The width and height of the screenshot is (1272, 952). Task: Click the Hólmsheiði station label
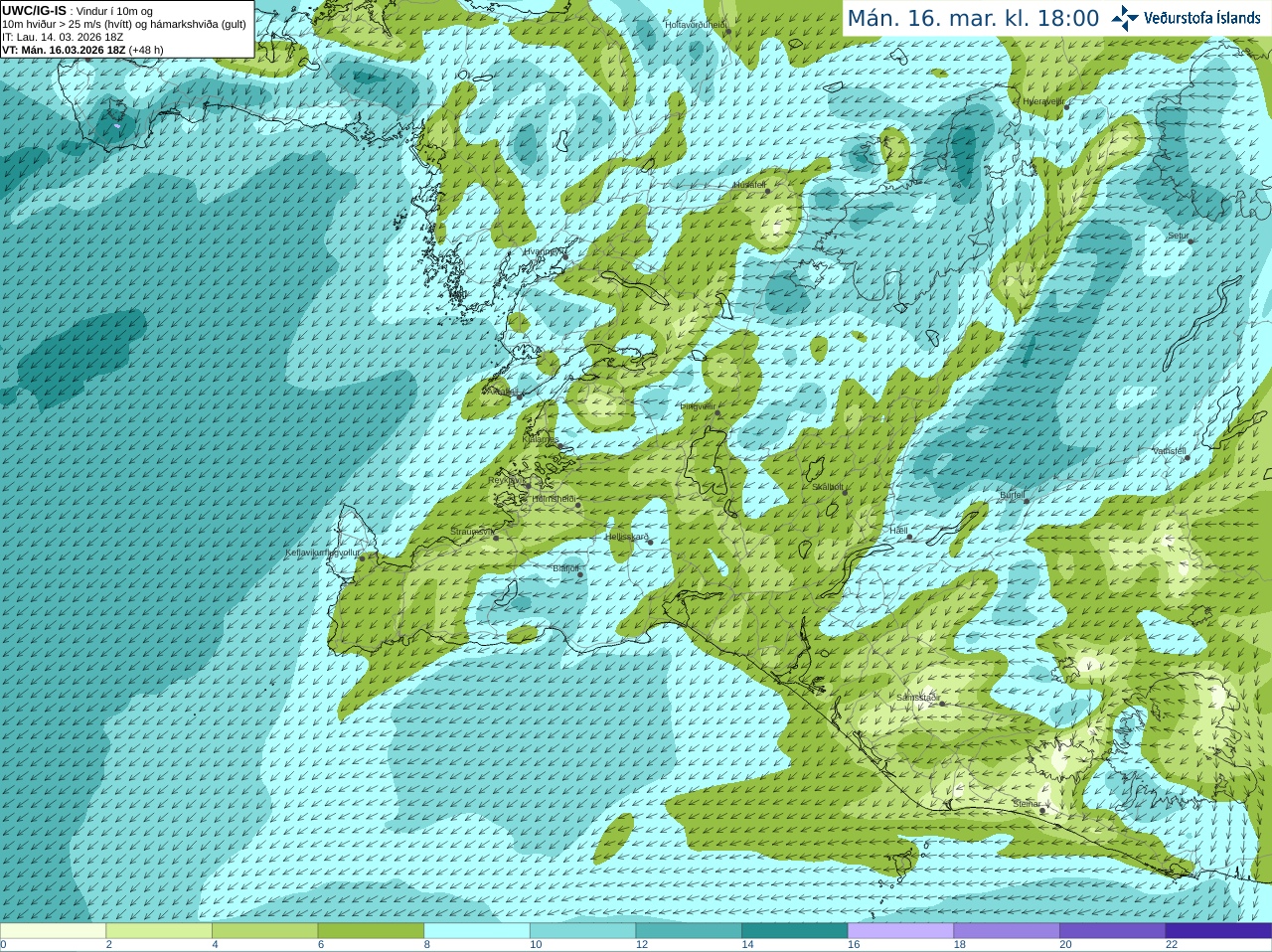(554, 499)
